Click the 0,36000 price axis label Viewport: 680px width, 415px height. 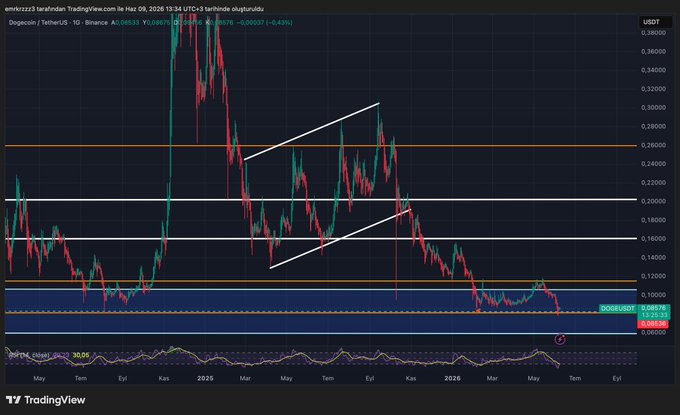pos(653,51)
